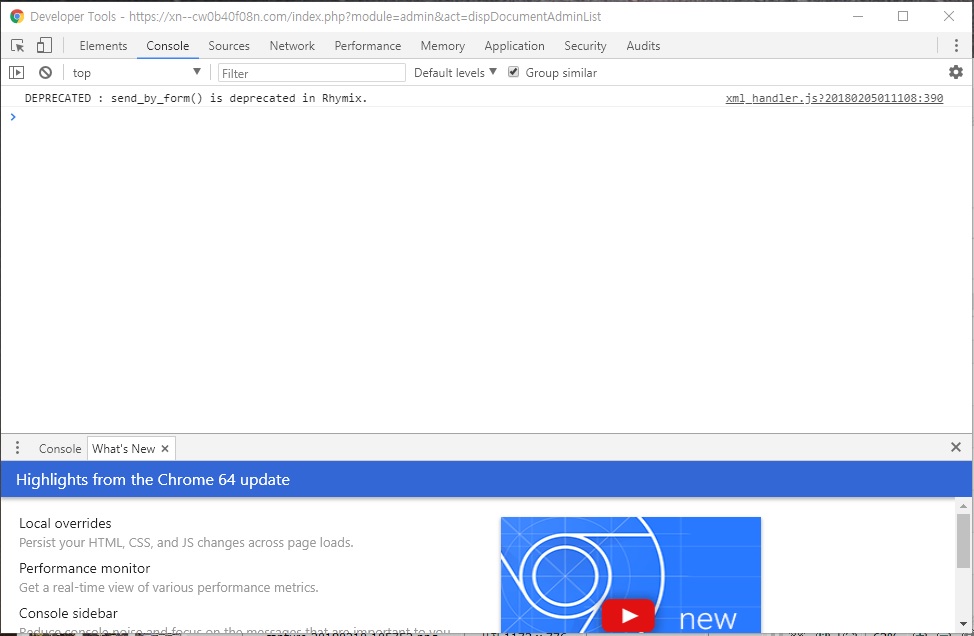Open the Network tab
Viewport: 974px width, 636px height.
pyautogui.click(x=292, y=46)
